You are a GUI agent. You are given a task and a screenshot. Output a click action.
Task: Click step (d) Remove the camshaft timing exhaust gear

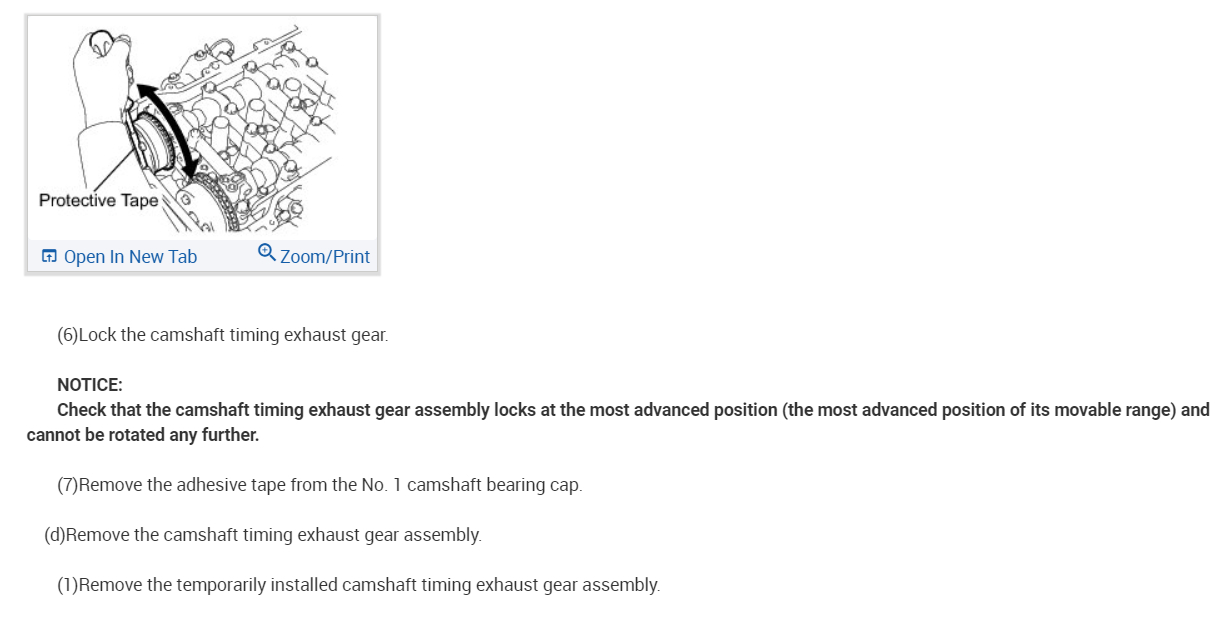(262, 535)
